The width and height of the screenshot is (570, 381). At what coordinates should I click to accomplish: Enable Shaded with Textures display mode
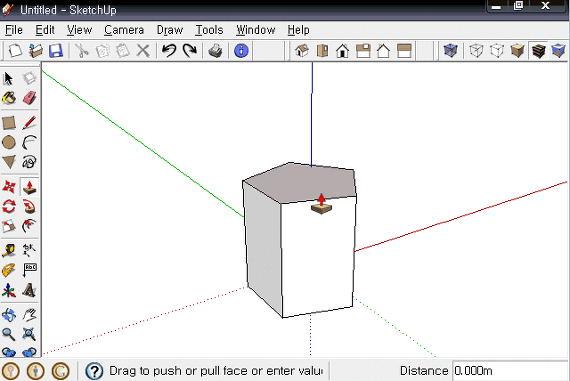[x=538, y=51]
